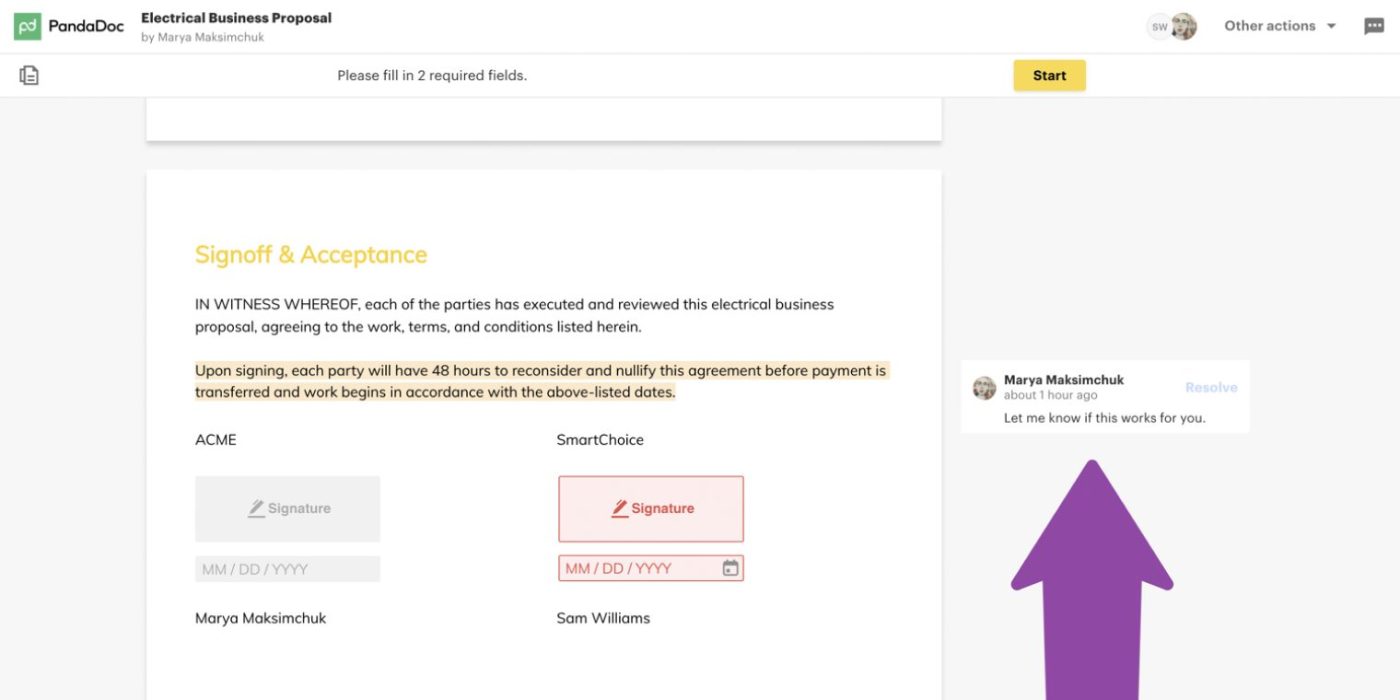
Task: Open the comments chat bubble icon
Action: point(1374,26)
